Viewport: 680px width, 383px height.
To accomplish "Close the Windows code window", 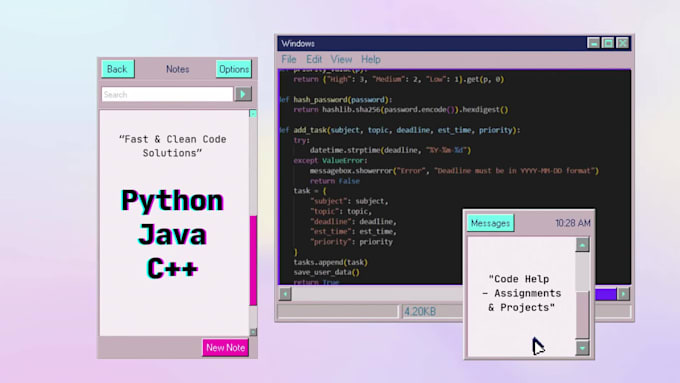I will click(623, 43).
